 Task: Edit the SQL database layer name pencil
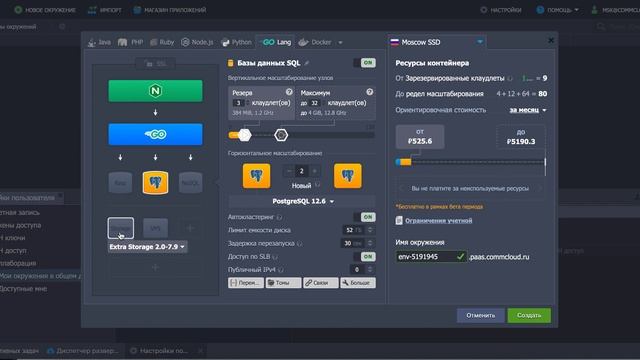pyautogui.click(x=307, y=63)
